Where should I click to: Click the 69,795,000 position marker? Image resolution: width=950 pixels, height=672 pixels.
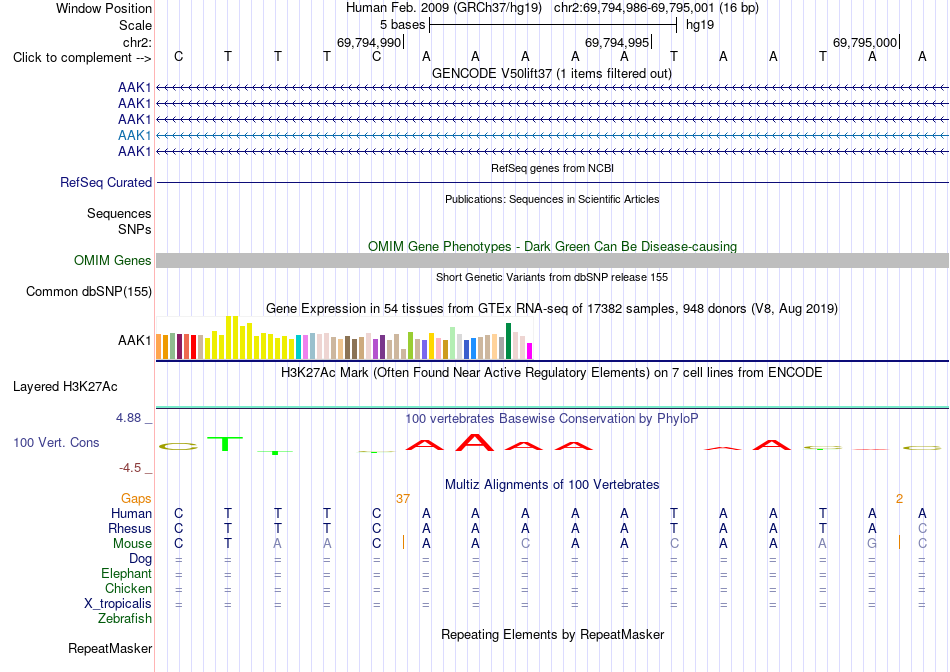pyautogui.click(x=865, y=42)
